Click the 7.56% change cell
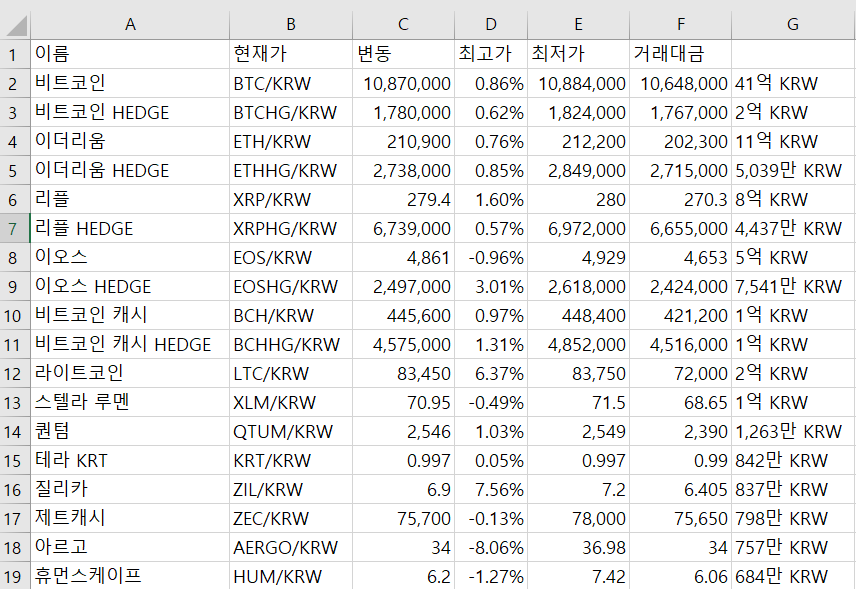The width and height of the screenshot is (856, 589). coord(491,489)
